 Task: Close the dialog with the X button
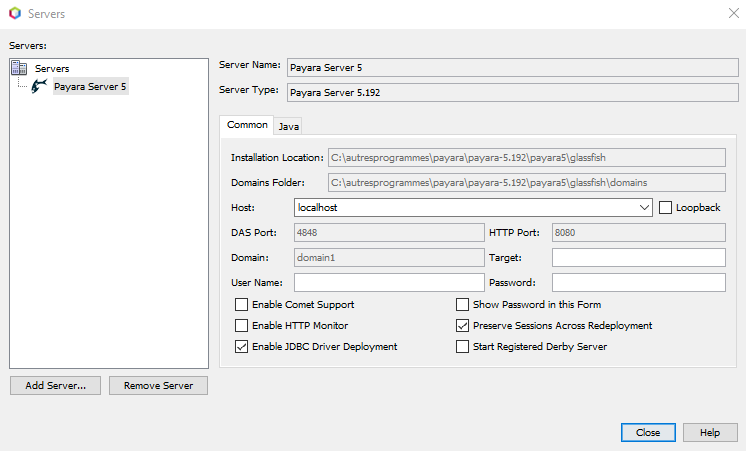coord(734,13)
